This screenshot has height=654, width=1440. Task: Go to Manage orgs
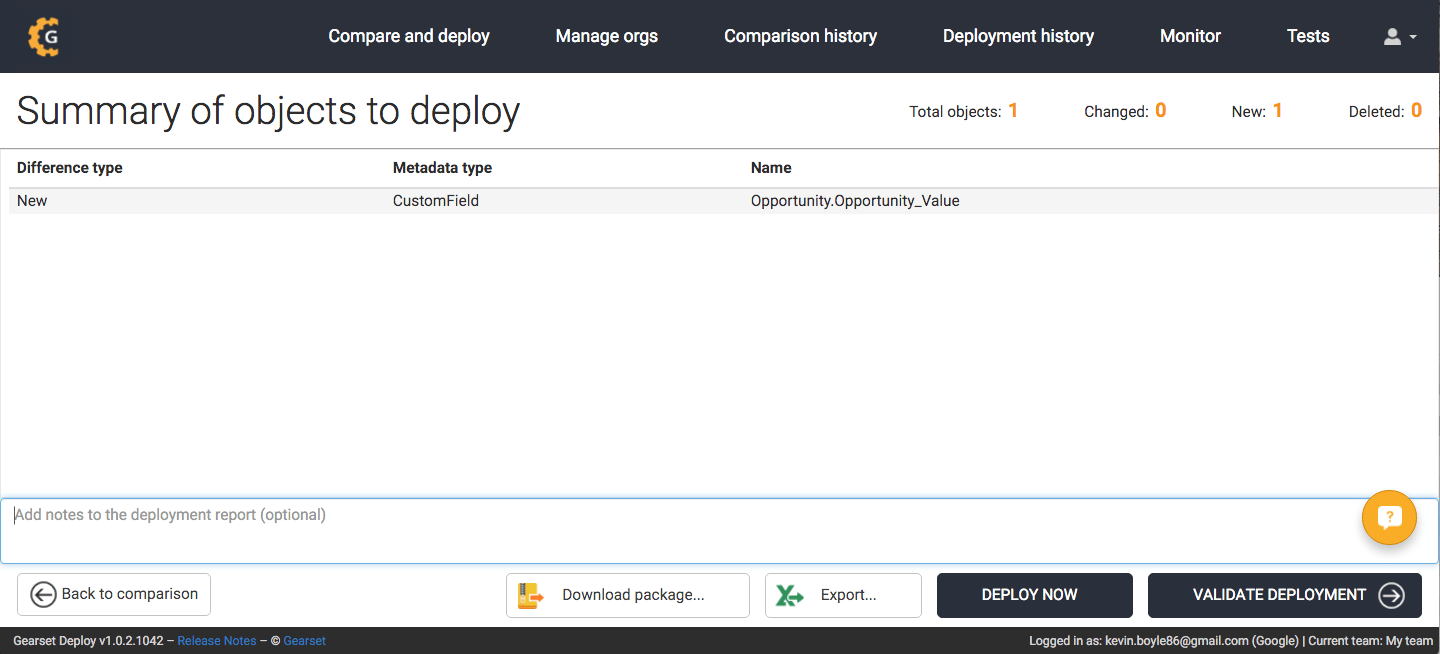pos(606,36)
